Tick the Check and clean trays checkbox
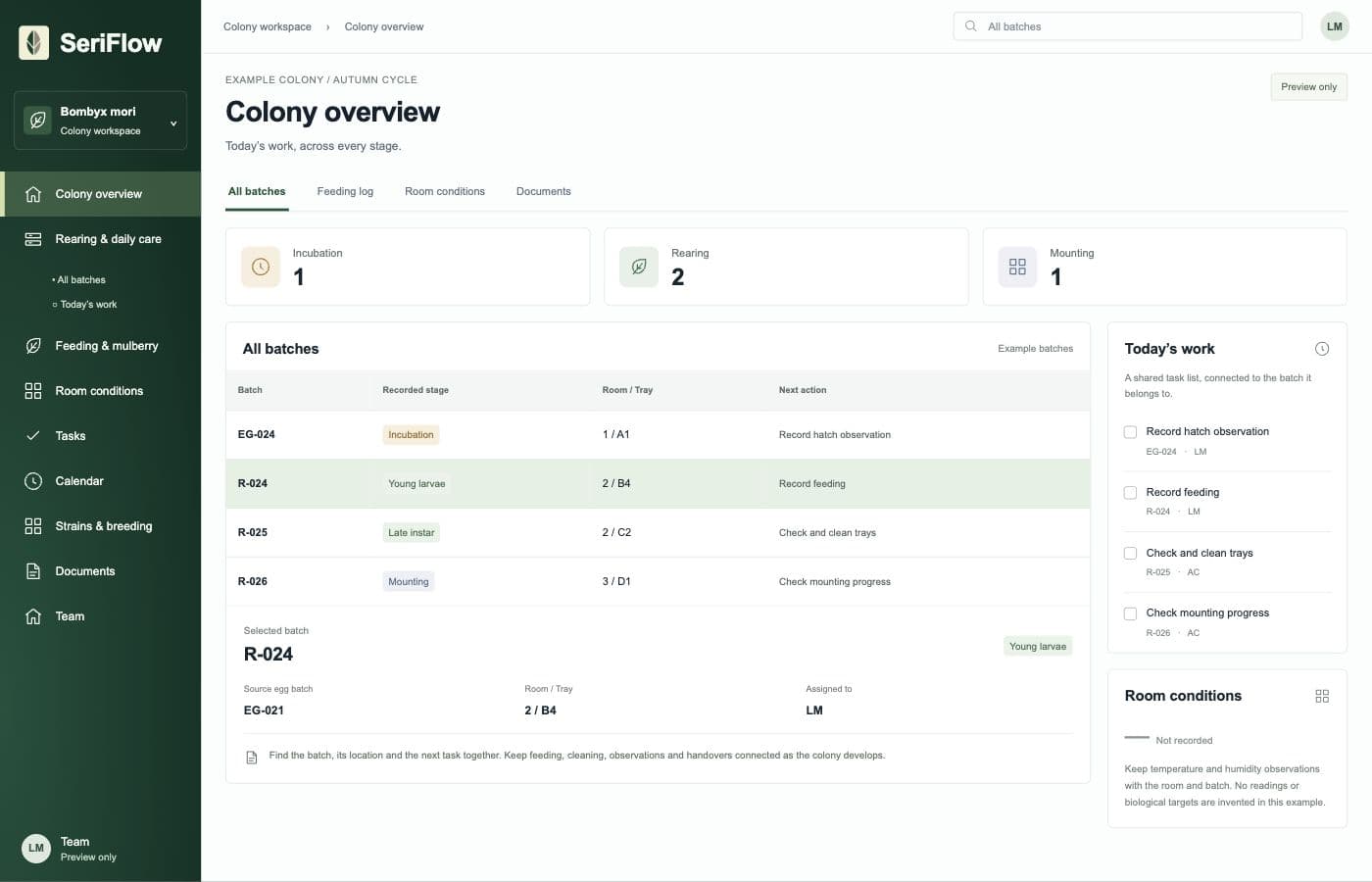The height and width of the screenshot is (882, 1372). click(x=1130, y=554)
